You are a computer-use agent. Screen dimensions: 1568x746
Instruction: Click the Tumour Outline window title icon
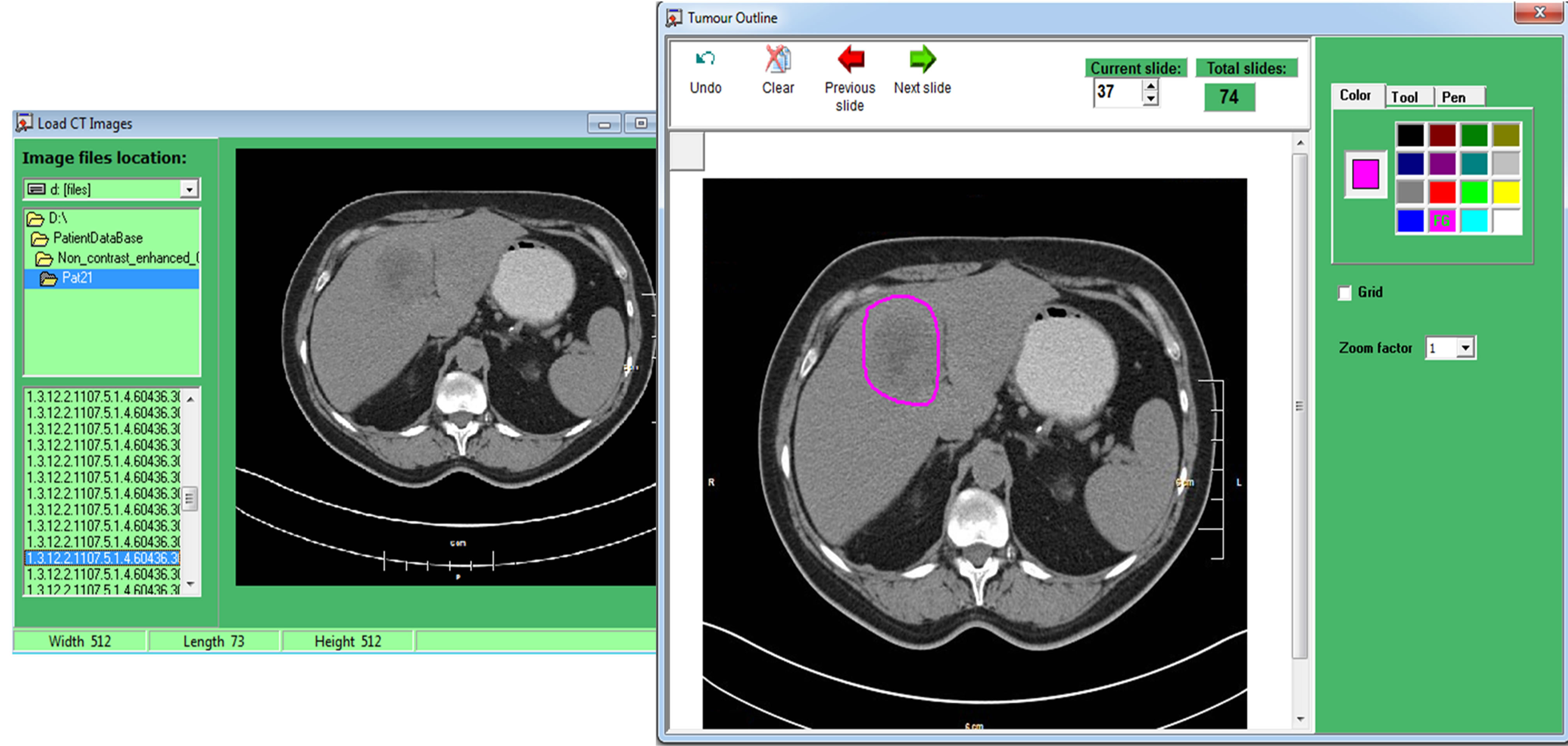tap(674, 18)
